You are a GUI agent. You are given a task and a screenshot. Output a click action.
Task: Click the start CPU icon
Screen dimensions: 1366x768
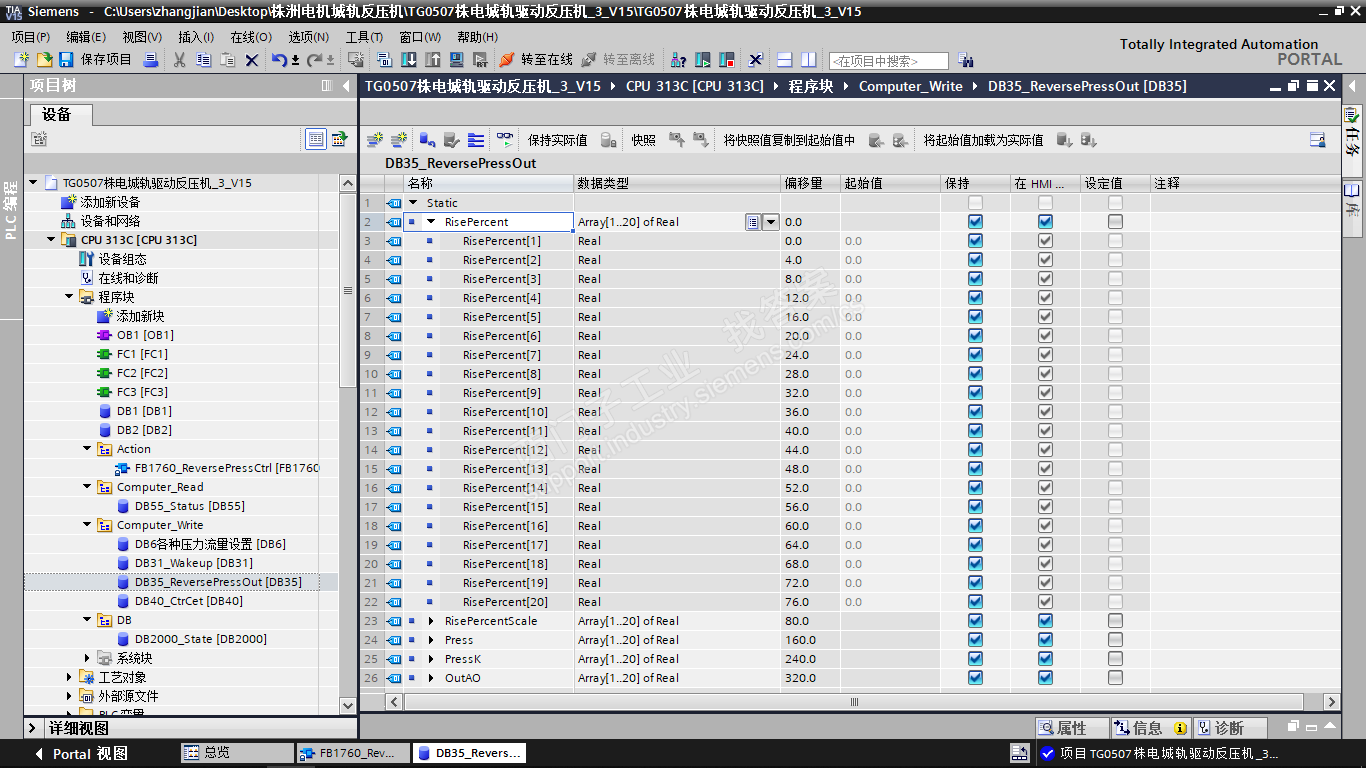pyautogui.click(x=703, y=60)
